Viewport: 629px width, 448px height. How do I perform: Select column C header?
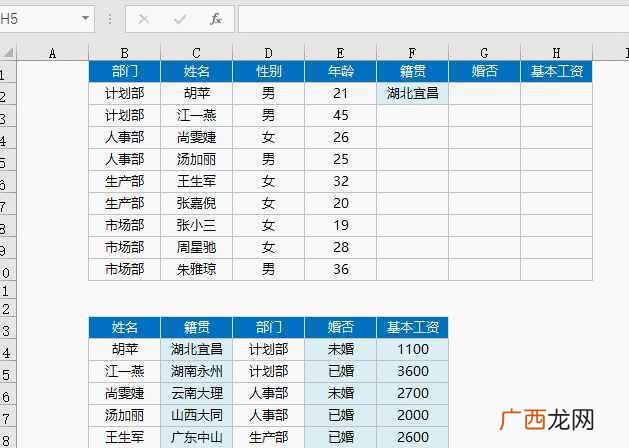[196, 53]
